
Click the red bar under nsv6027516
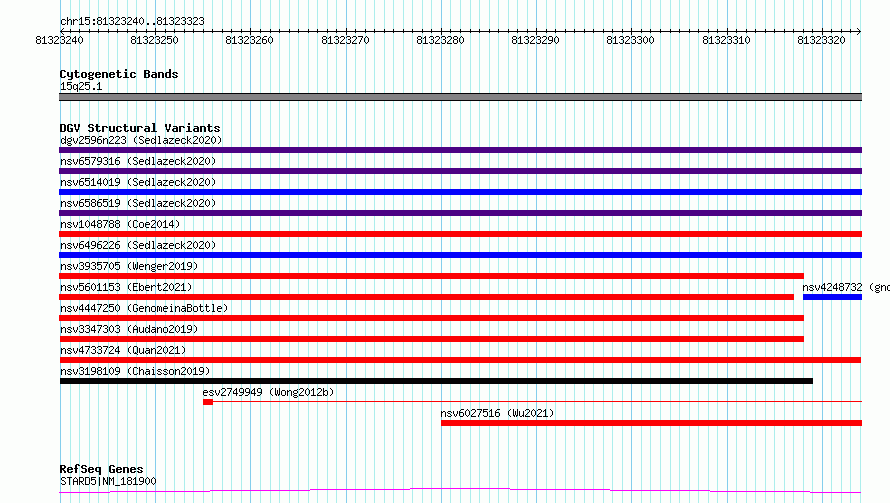click(652, 423)
